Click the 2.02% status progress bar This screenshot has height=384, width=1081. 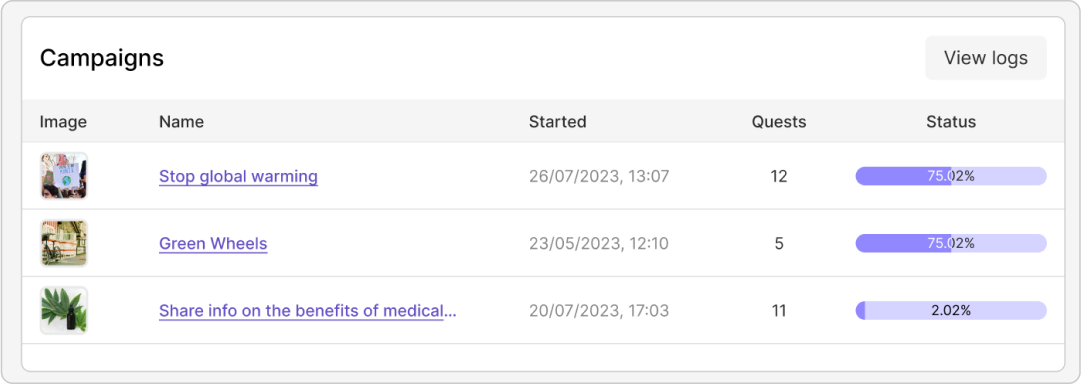point(951,311)
